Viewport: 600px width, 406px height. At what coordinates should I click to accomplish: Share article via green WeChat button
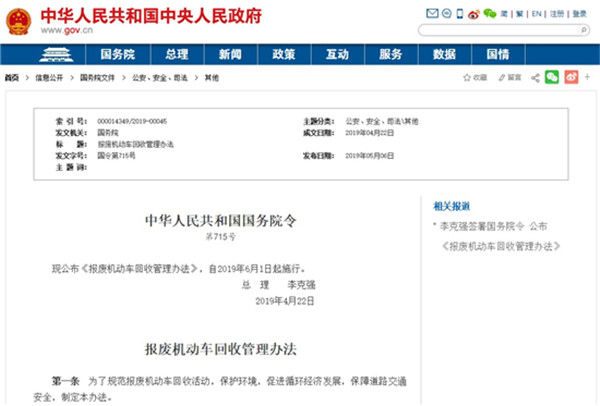click(551, 76)
